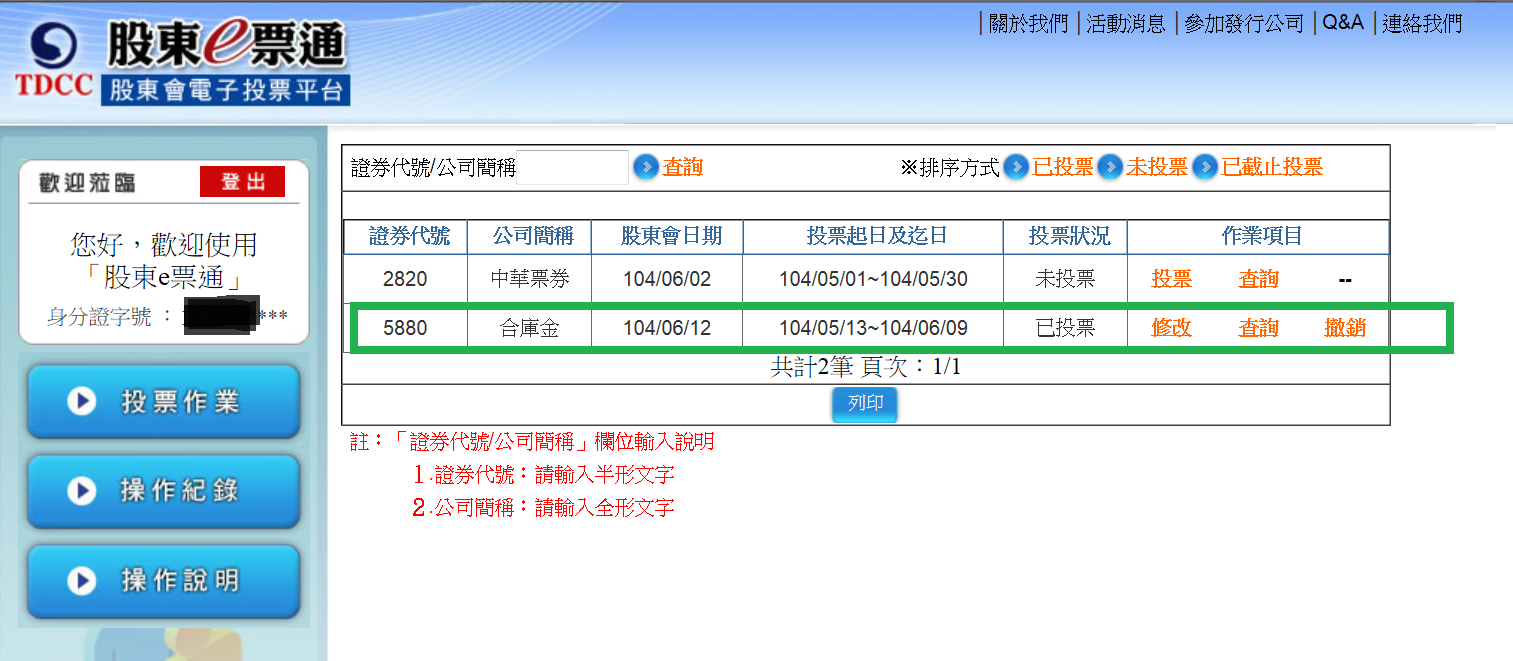Click the TDCC 股東e票通 logo
The image size is (1513, 661).
click(x=182, y=60)
